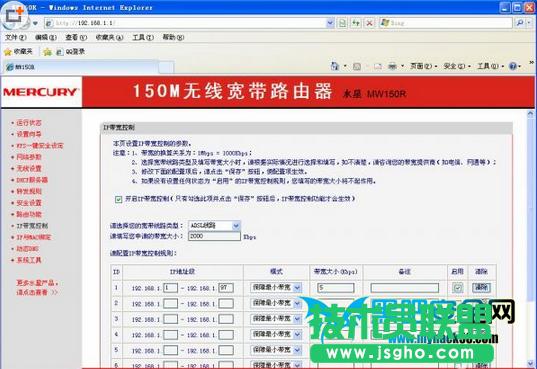Click the Home icon in command bar
Screen dimensions: 537x369
(335, 66)
